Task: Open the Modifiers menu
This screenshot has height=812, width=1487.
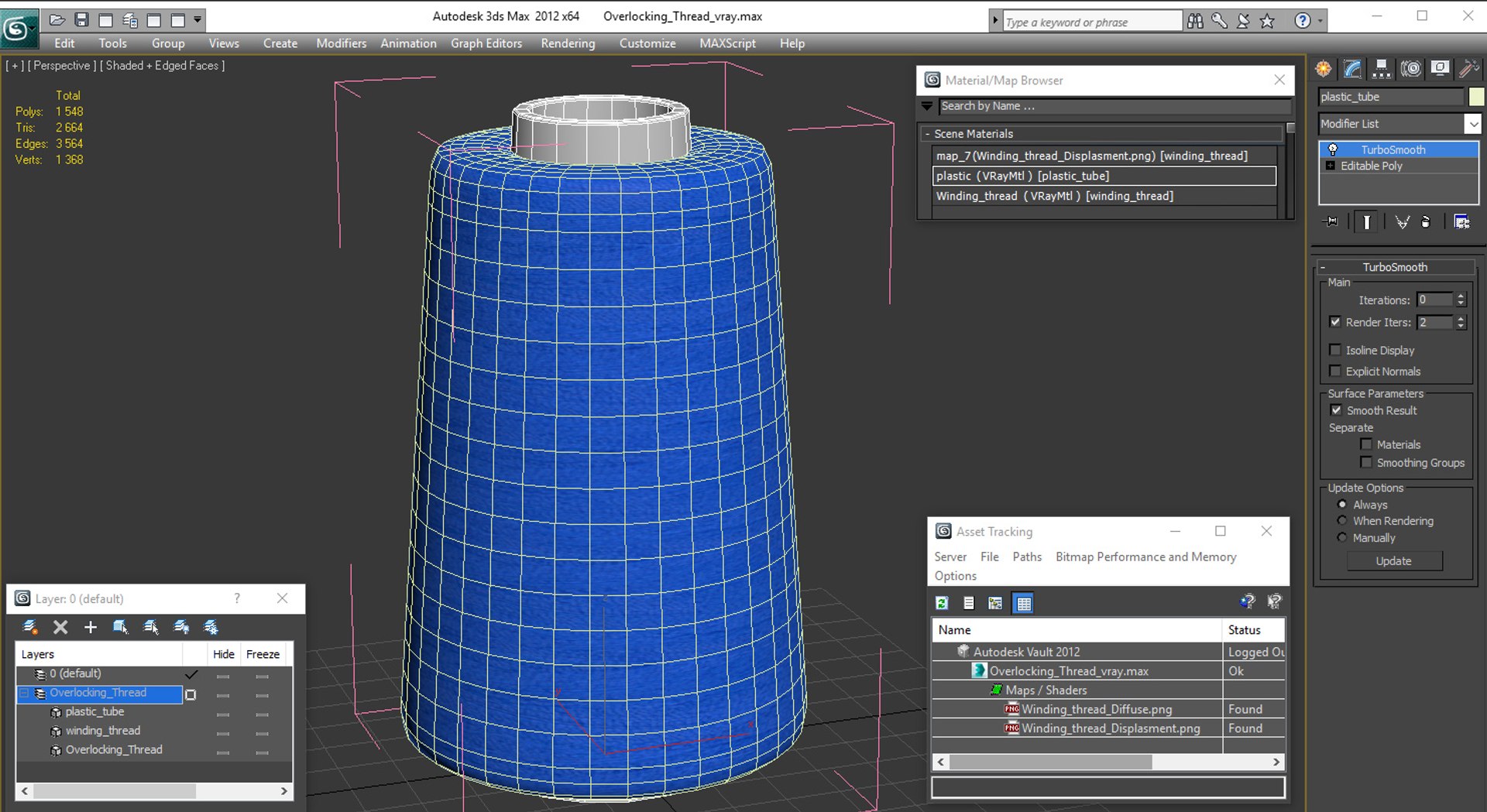Action: [341, 43]
